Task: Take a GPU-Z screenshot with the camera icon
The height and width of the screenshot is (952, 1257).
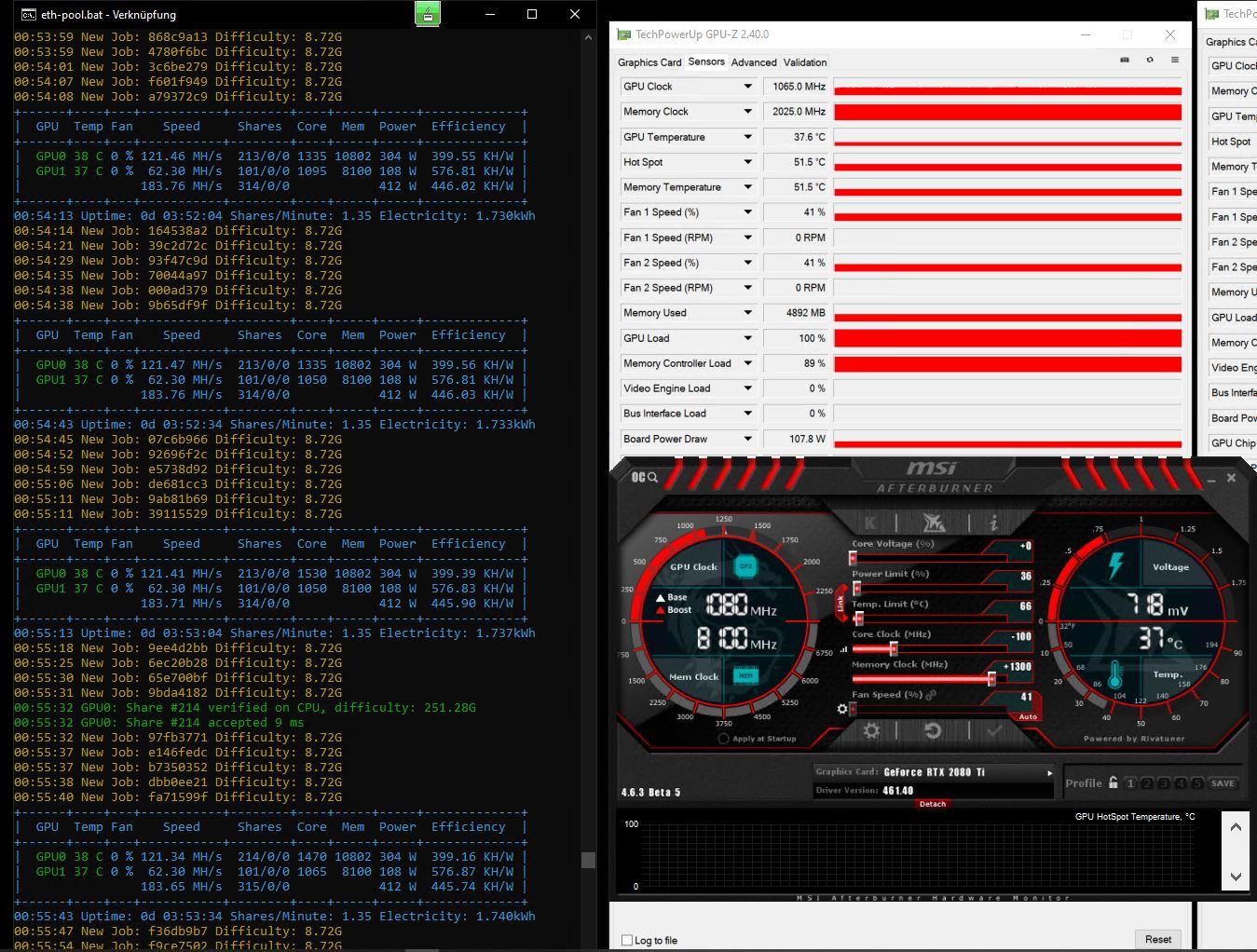Action: [1125, 60]
